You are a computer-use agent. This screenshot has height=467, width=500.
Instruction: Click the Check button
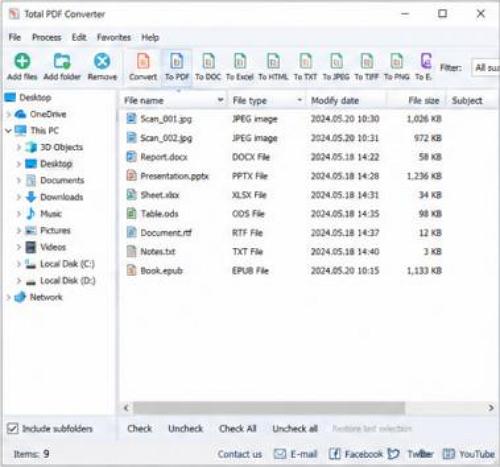pos(139,428)
